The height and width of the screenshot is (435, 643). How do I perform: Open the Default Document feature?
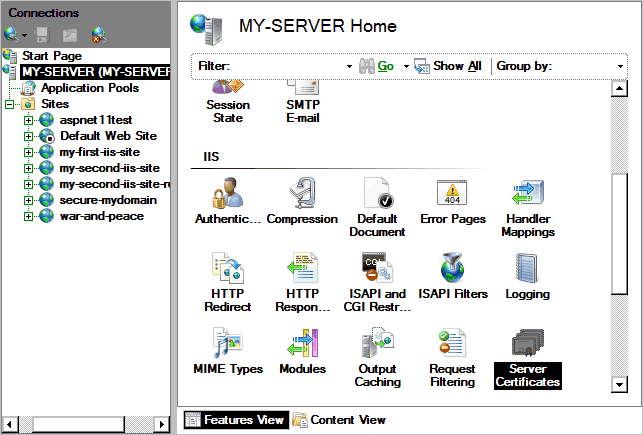(x=377, y=207)
